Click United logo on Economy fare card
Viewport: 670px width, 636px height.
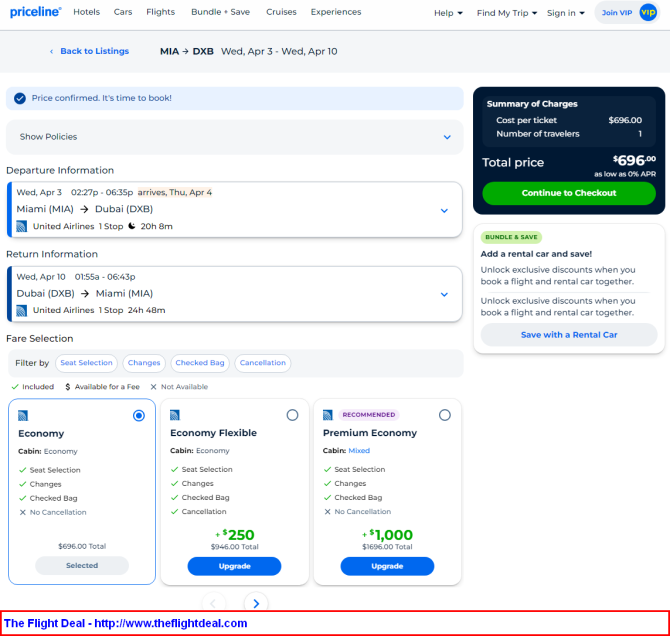tap(23, 415)
